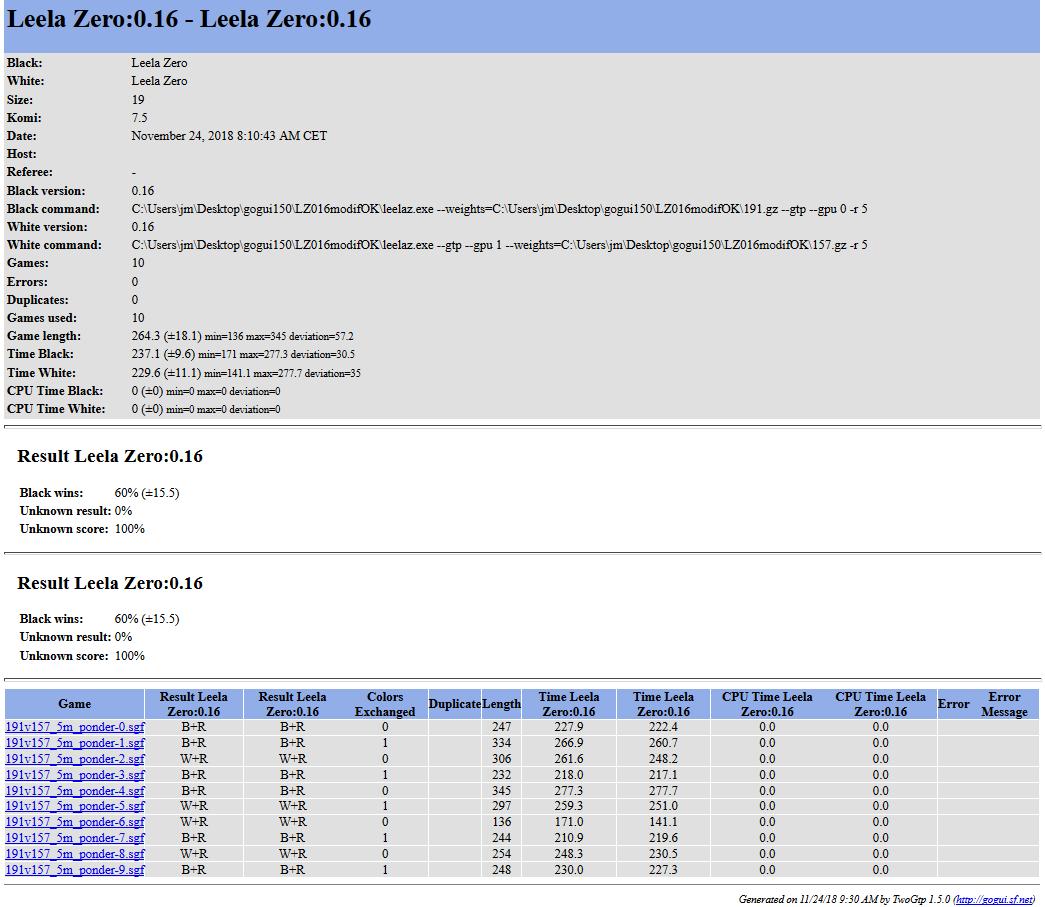Click the Komi value '7.5'

click(x=139, y=118)
